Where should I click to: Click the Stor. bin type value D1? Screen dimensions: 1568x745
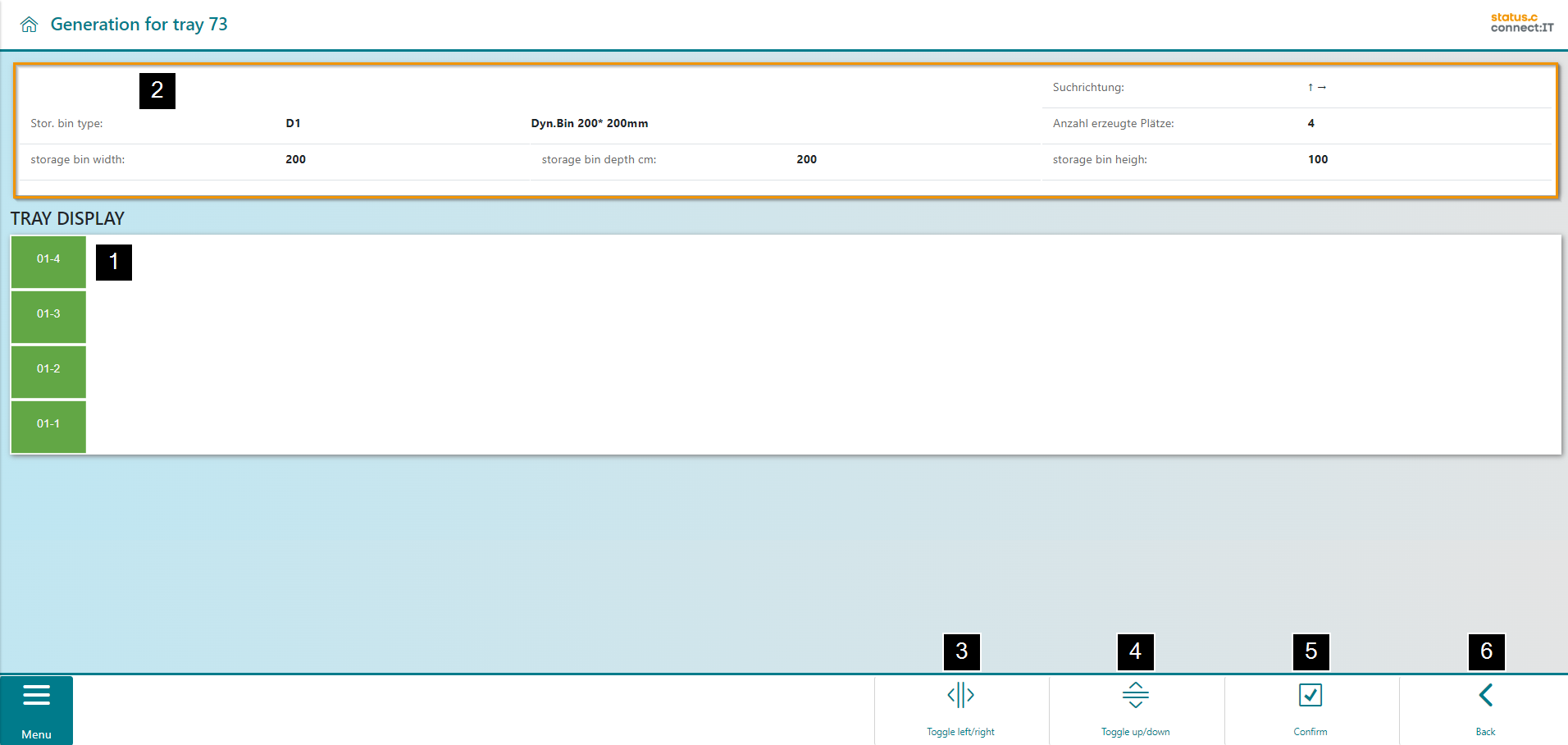293,123
